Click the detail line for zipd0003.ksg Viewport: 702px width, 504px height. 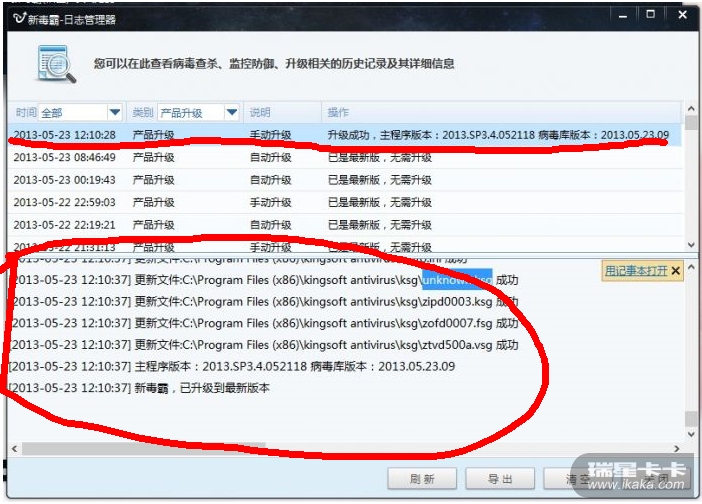click(x=263, y=302)
